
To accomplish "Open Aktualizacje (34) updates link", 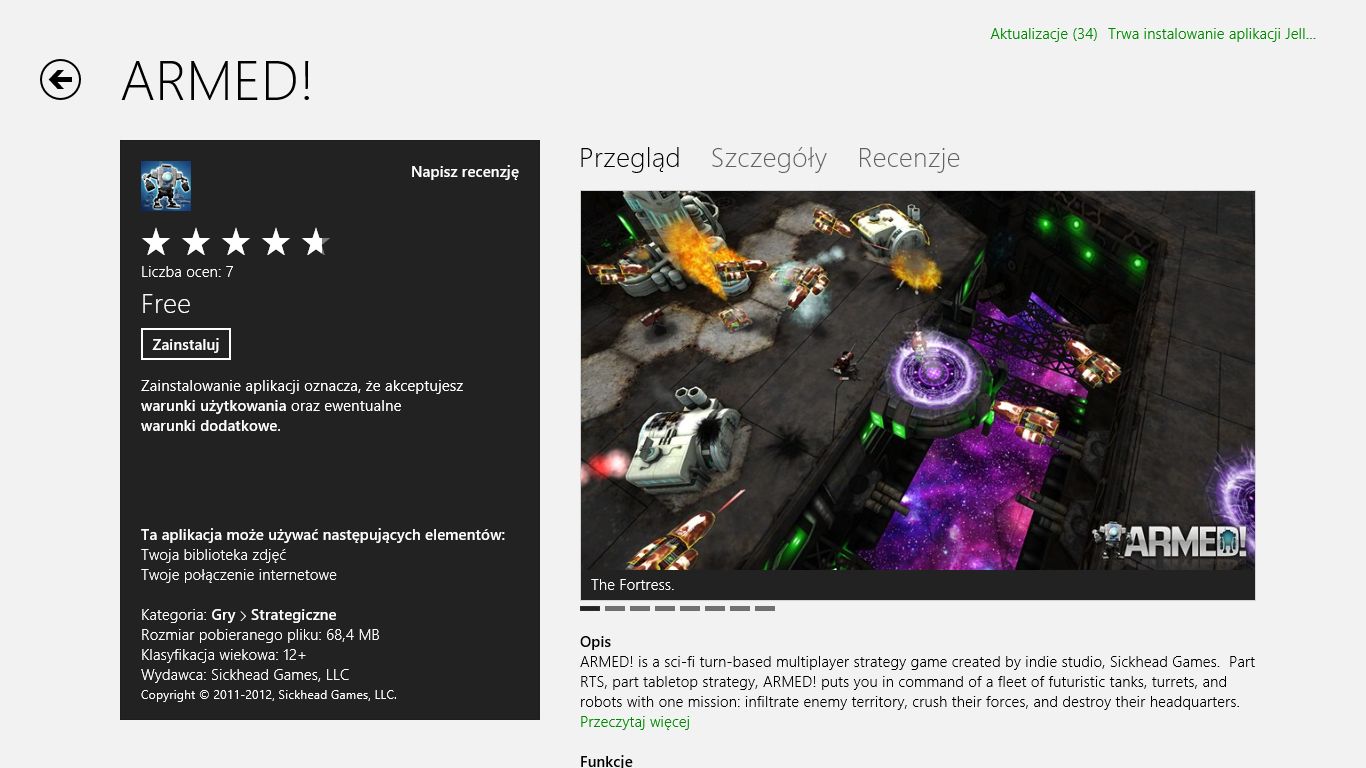I will pos(1044,34).
